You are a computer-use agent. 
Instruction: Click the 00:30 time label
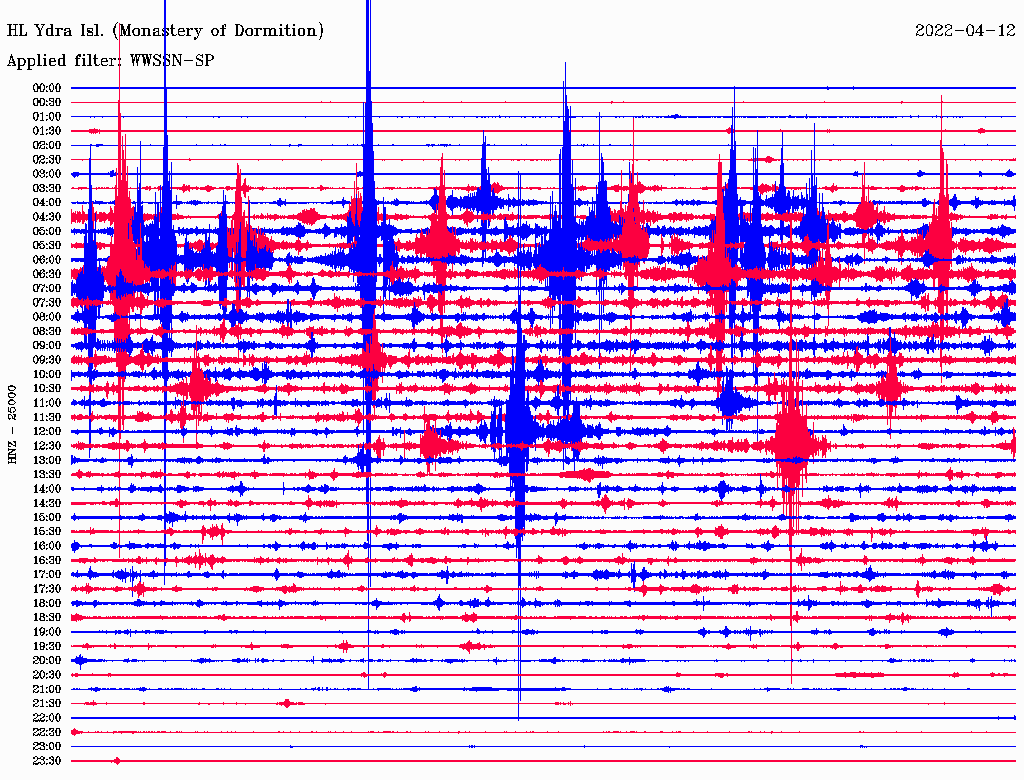(46, 102)
